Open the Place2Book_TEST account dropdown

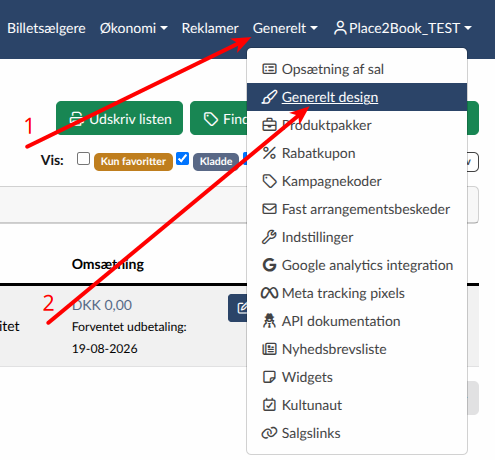click(x=403, y=28)
